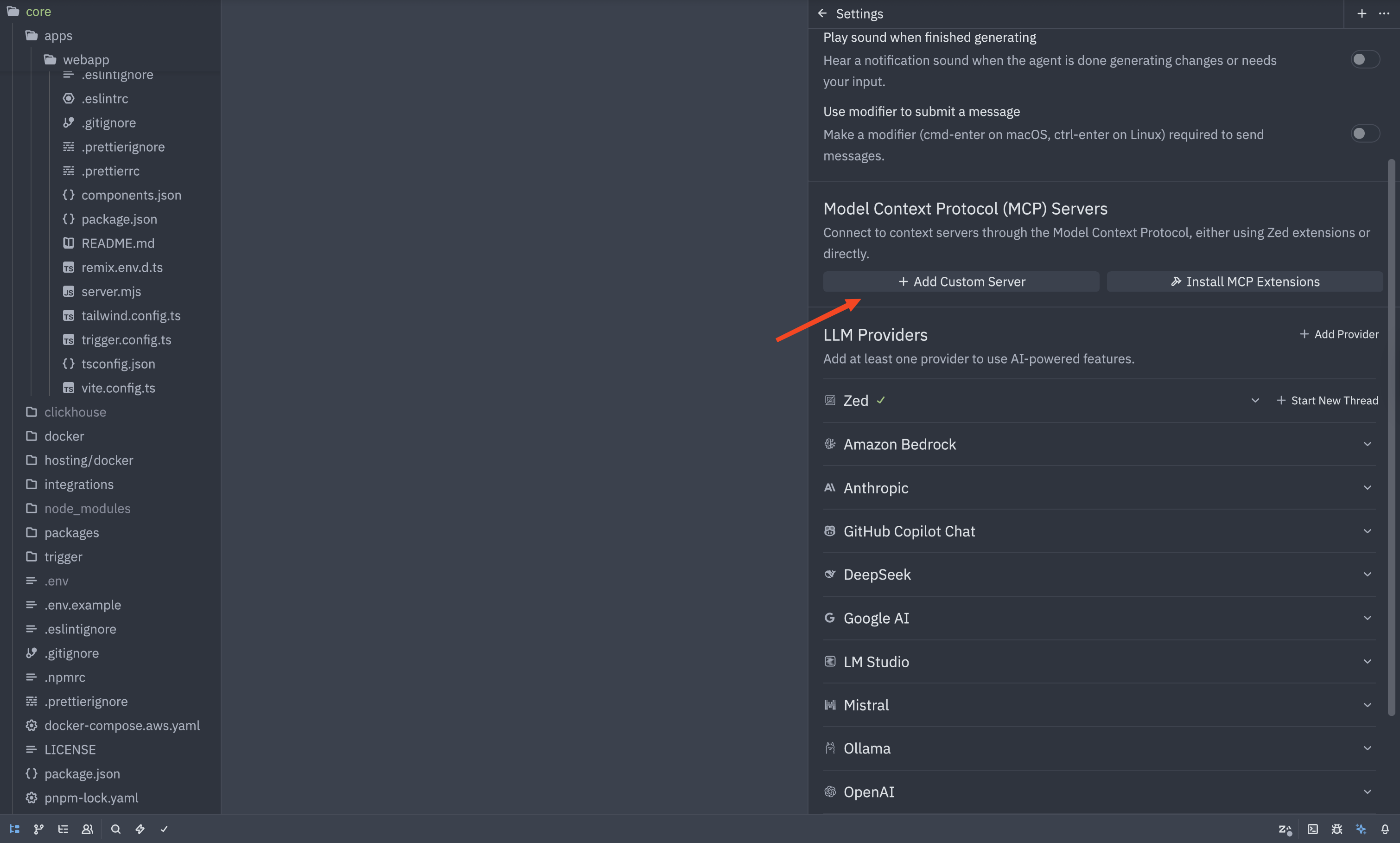Screen dimensions: 1400x843
Task: Open package.json in webapp folder
Action: tap(119, 219)
